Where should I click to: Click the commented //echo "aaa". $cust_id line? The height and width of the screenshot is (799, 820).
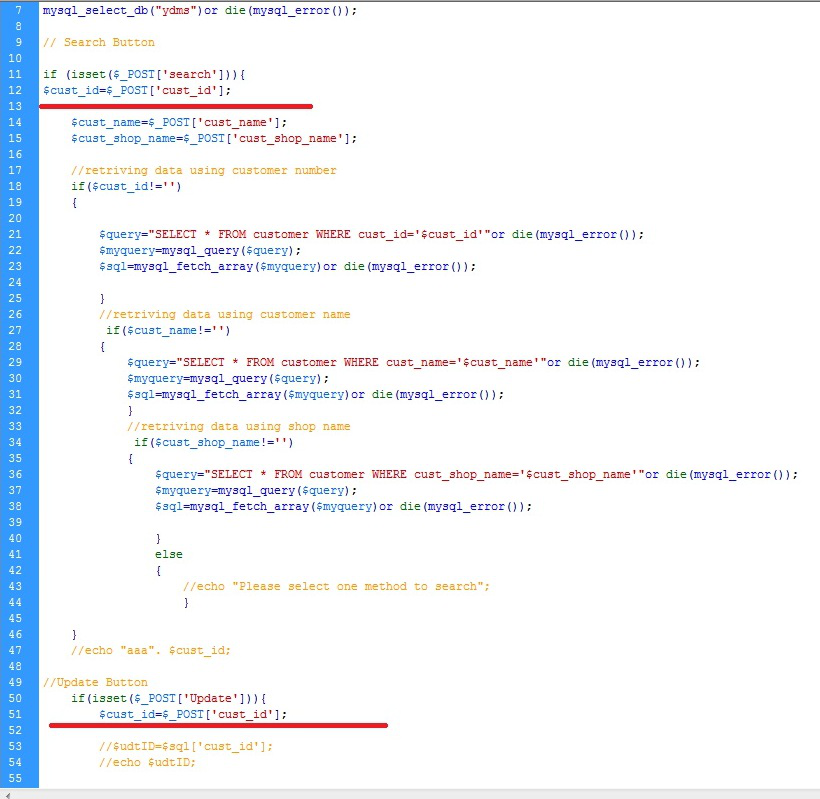pyautogui.click(x=151, y=650)
